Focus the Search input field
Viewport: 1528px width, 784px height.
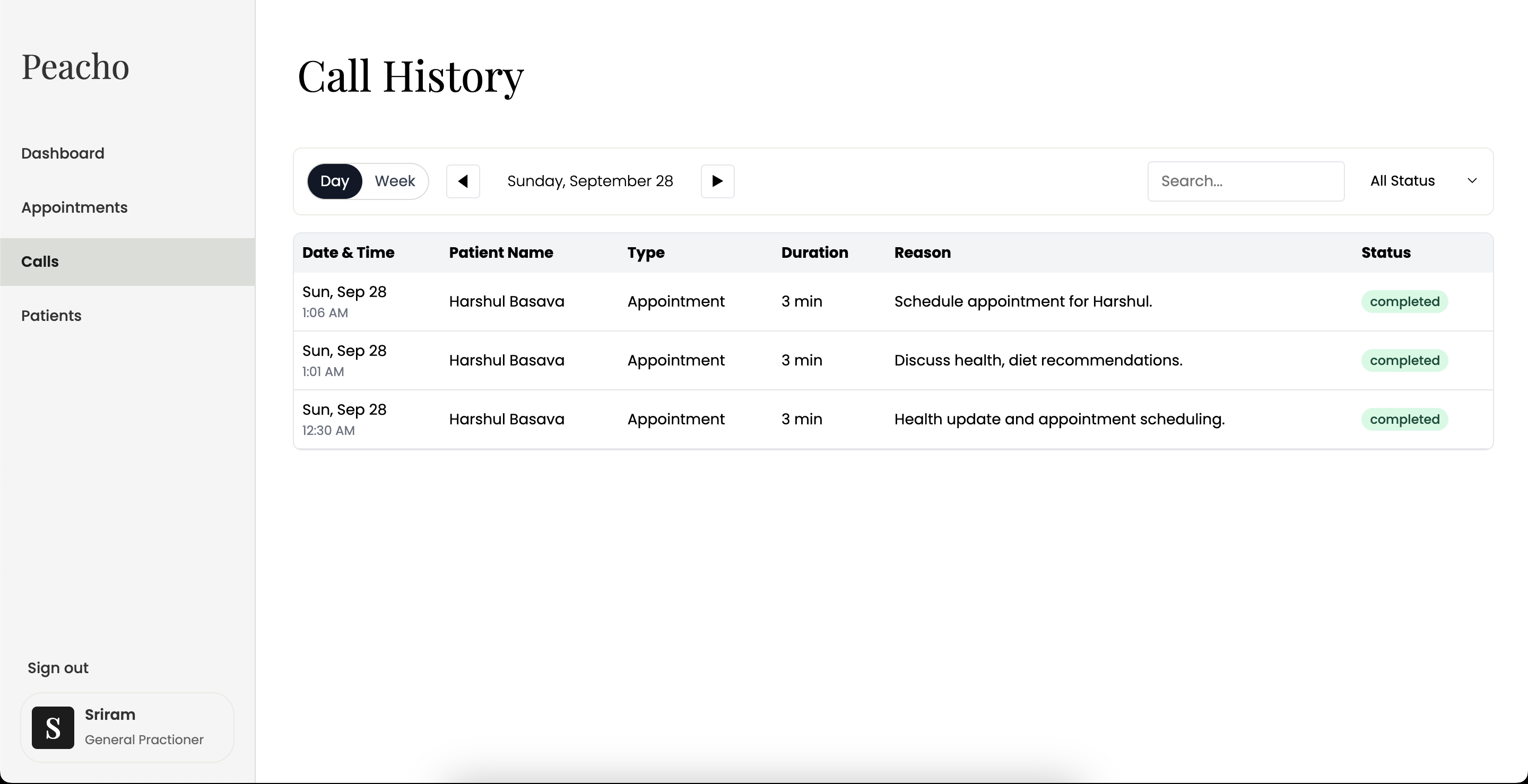1245,181
